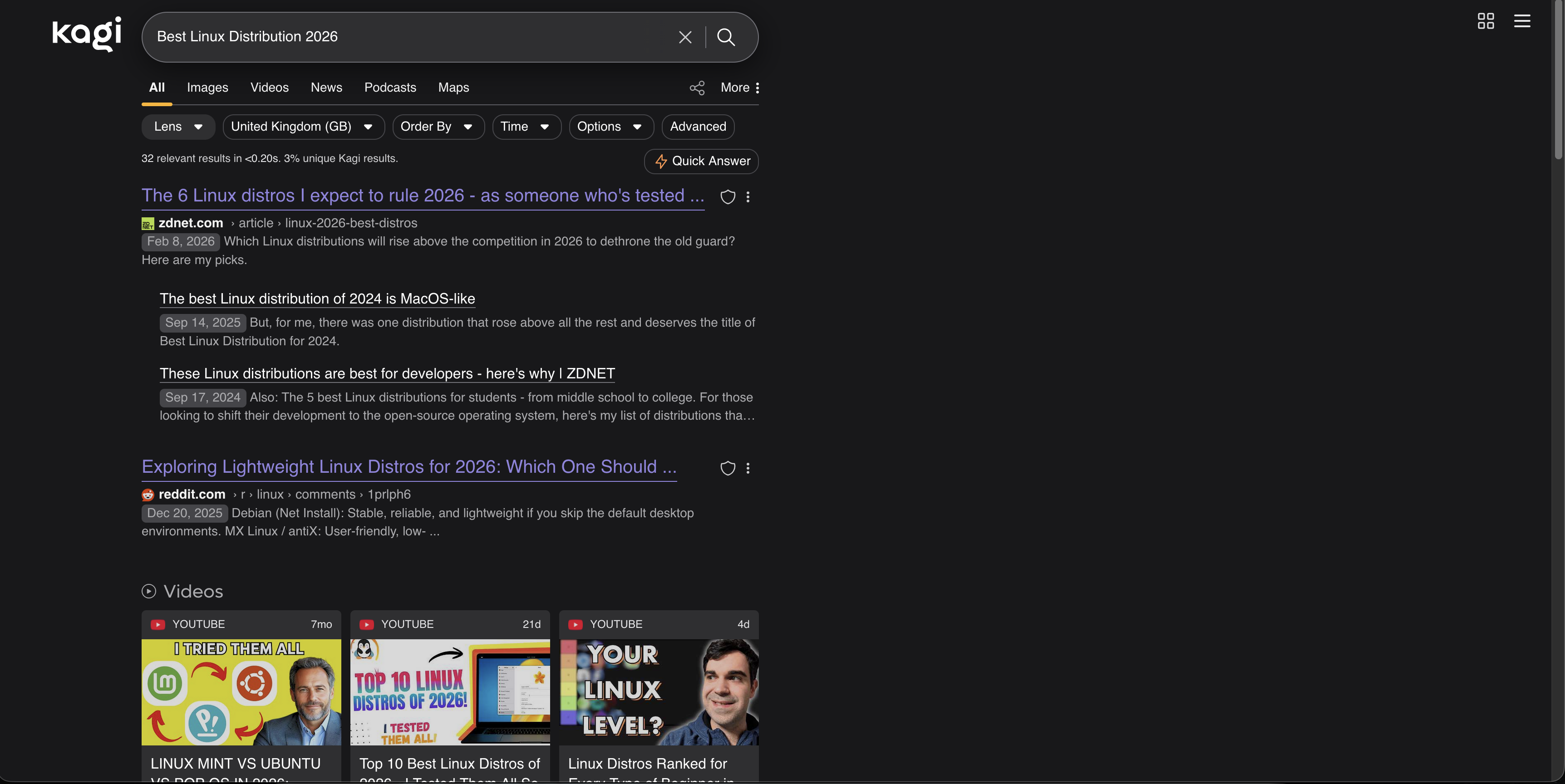Open the zdnet article about 6 Linux distros

[422, 196]
